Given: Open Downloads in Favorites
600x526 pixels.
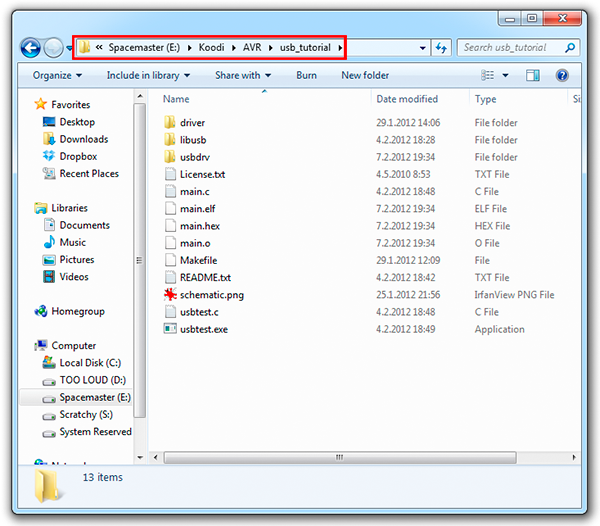Looking at the screenshot, I should click(x=84, y=139).
